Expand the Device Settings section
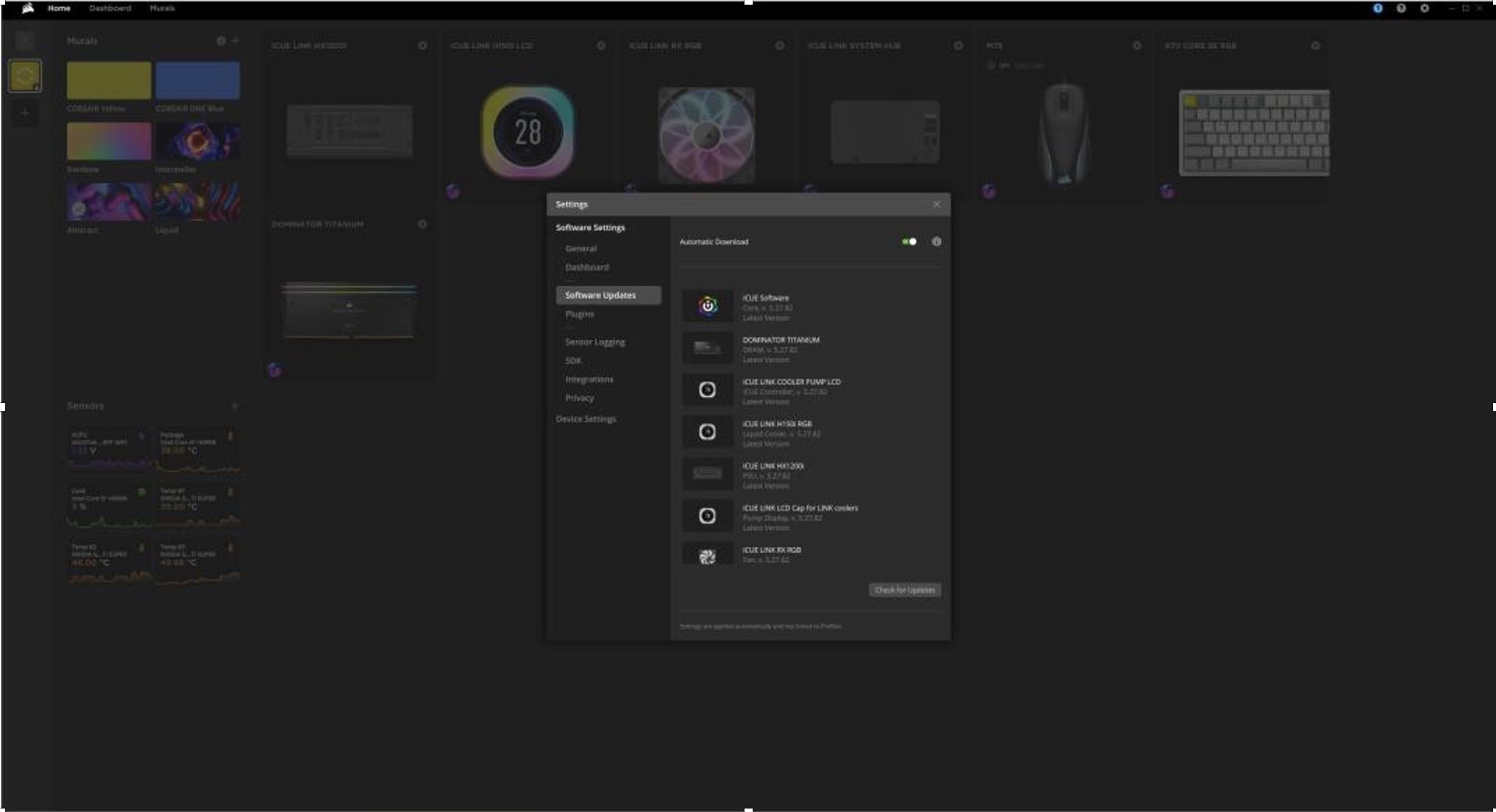Screen dimensions: 1496x812 coord(585,419)
